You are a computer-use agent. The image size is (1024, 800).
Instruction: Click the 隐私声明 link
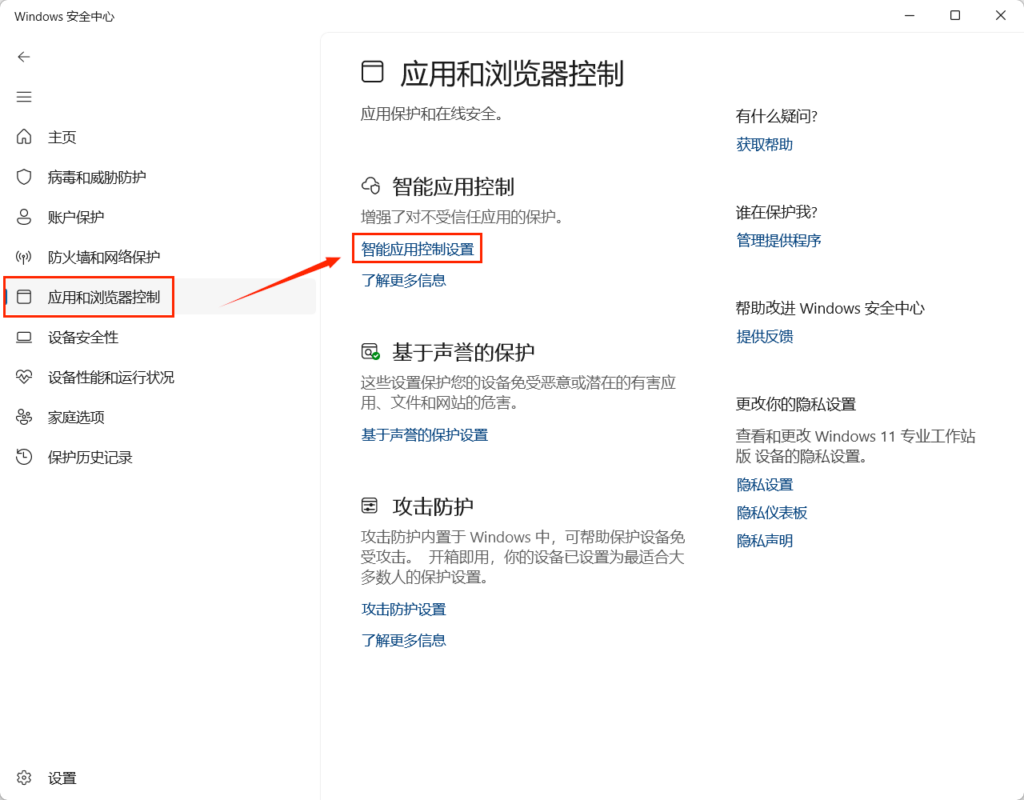(x=765, y=541)
